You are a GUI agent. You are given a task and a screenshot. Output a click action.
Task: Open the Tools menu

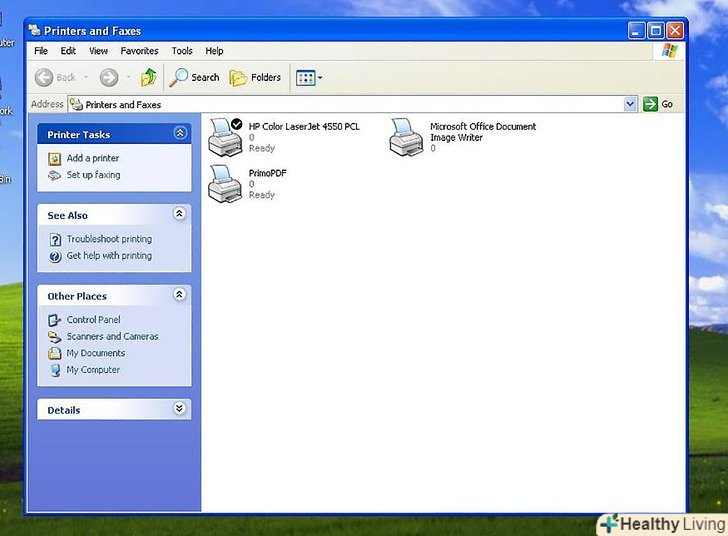tap(182, 51)
